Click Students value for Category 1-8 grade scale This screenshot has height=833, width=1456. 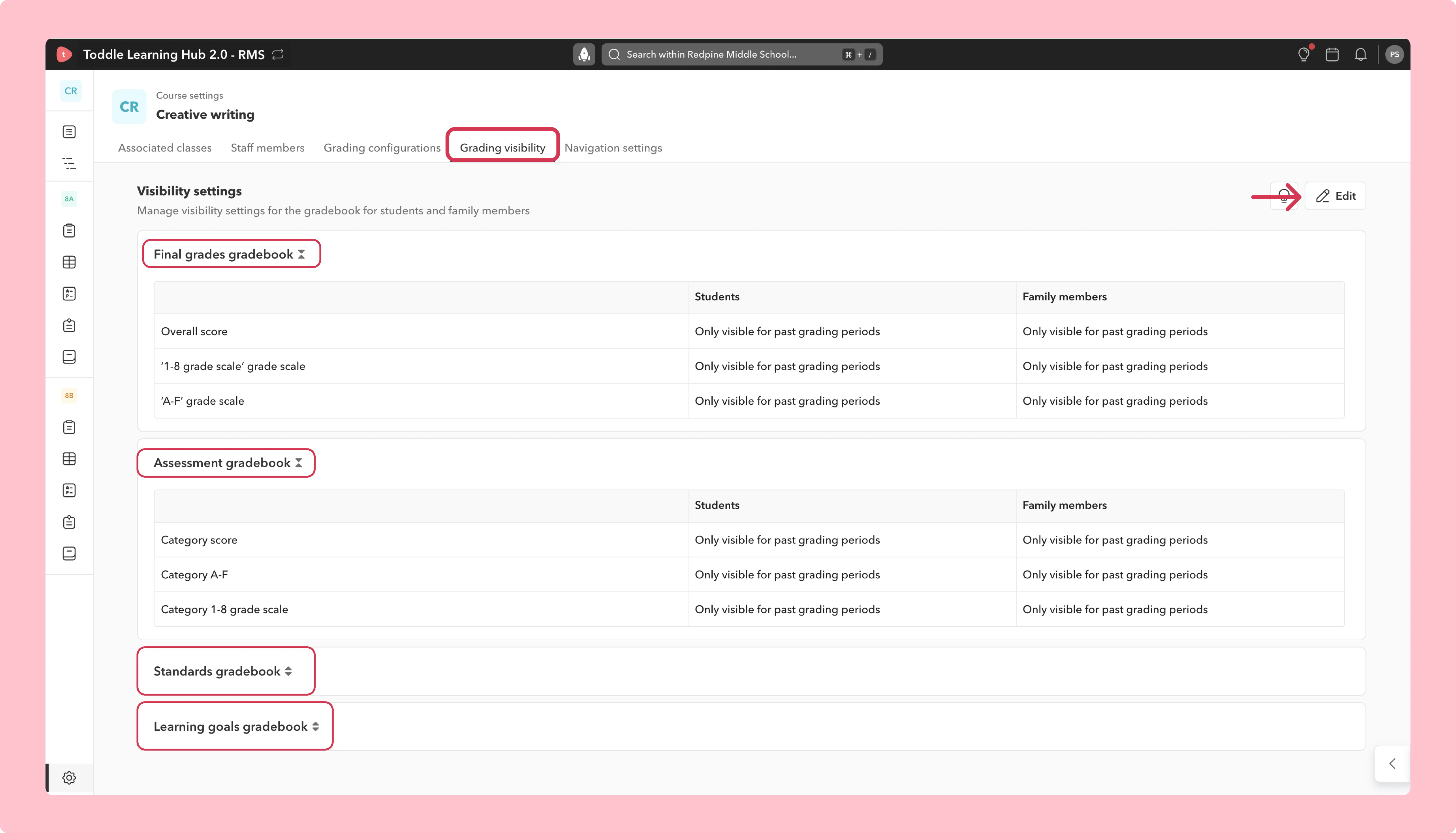coord(787,610)
